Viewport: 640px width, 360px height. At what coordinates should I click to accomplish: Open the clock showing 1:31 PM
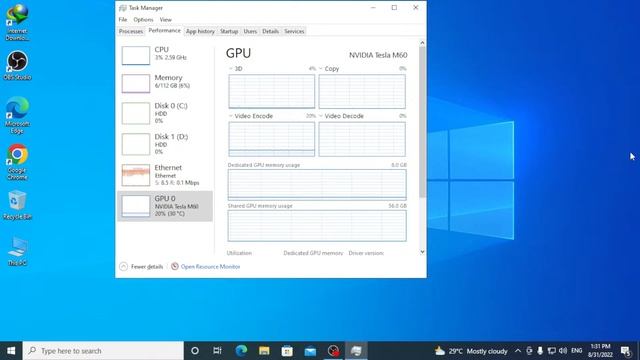pos(600,351)
